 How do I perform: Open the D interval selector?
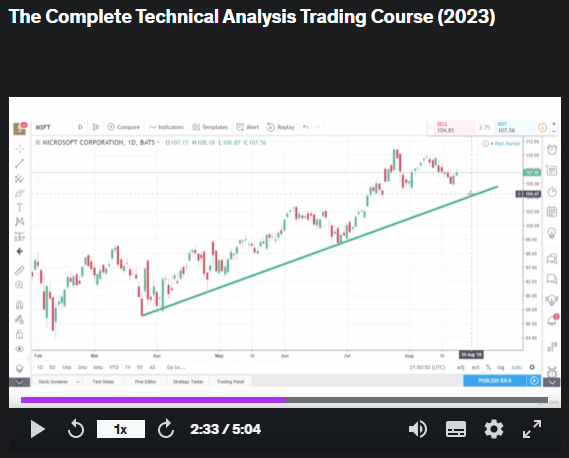point(80,127)
